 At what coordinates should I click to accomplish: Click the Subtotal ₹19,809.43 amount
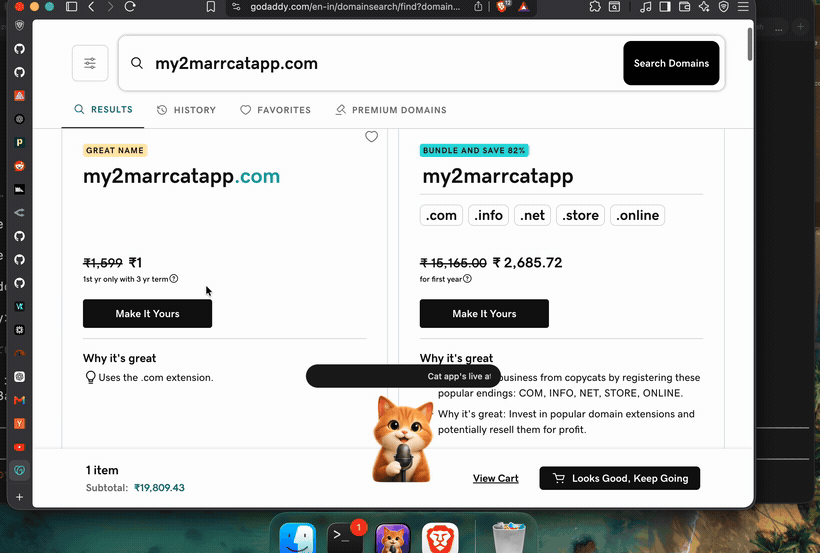(x=160, y=488)
